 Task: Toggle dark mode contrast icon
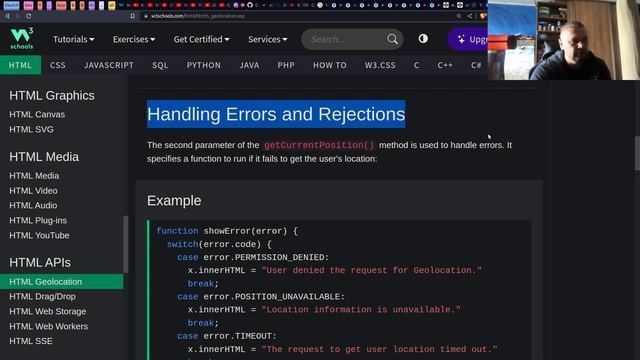pyautogui.click(x=423, y=39)
